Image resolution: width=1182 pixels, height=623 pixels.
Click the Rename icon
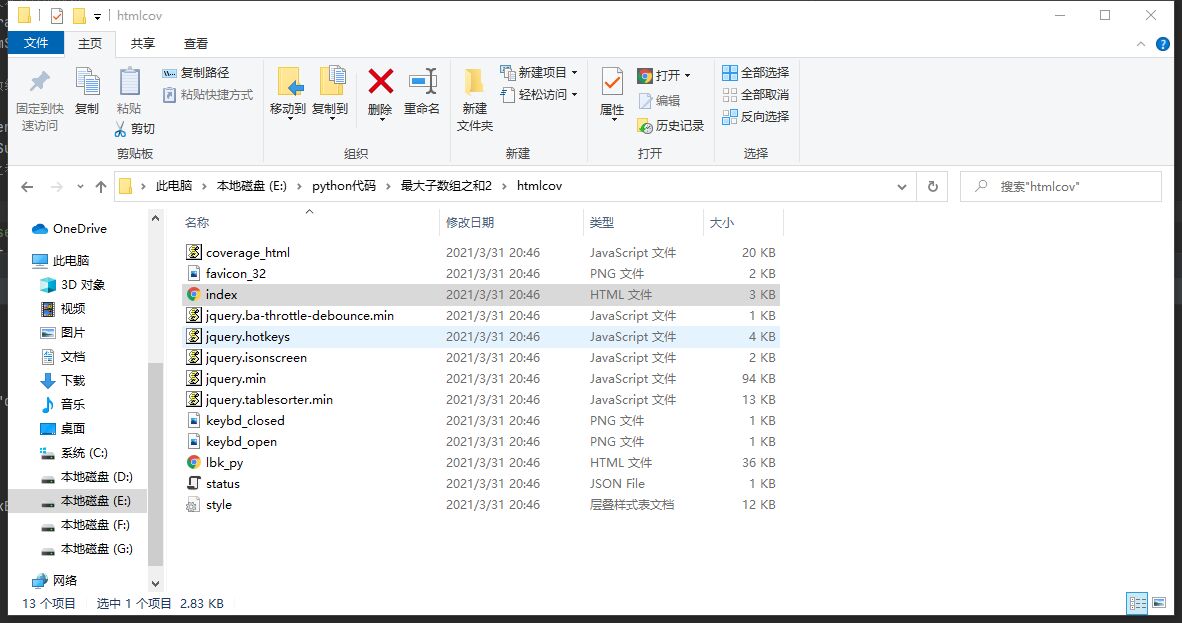pos(423,81)
